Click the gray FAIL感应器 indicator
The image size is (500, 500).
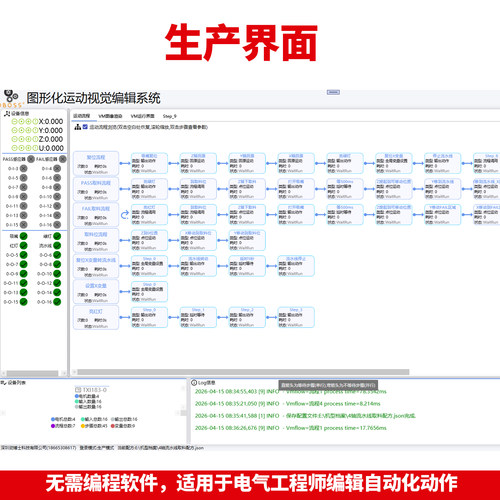click(x=62, y=159)
